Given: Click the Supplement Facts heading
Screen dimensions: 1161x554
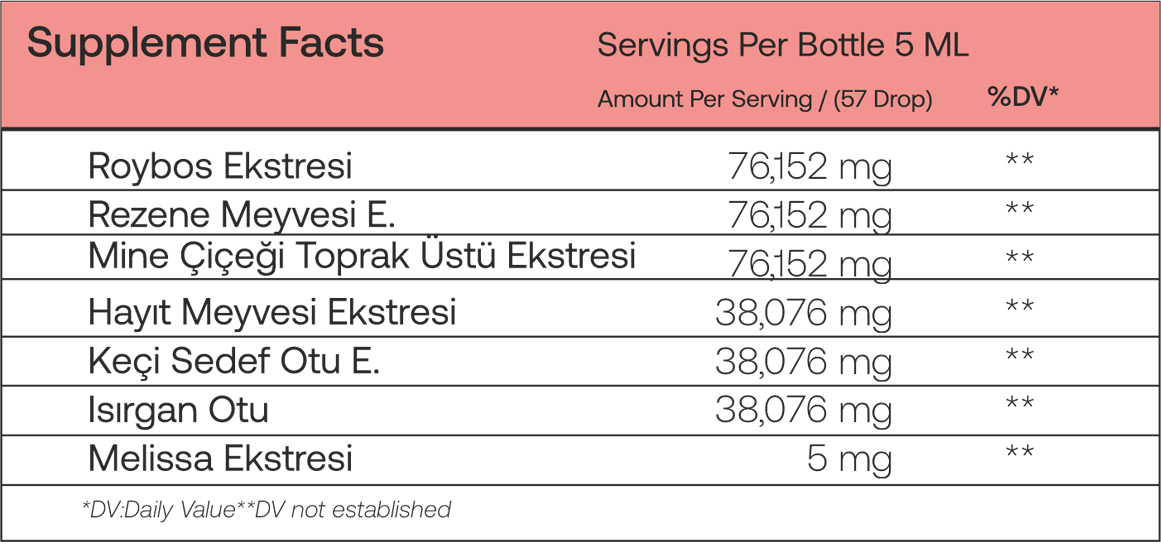Looking at the screenshot, I should [205, 44].
